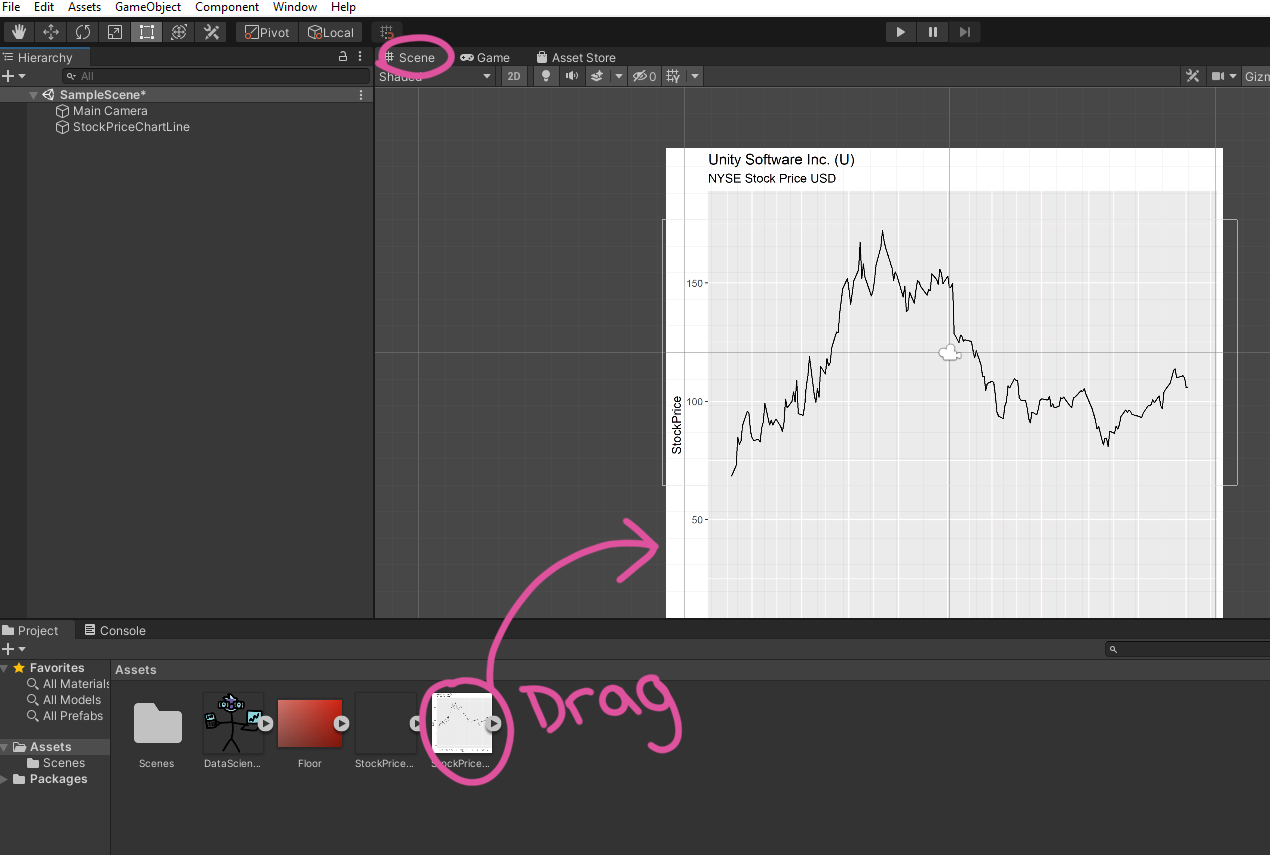Select Scenes folder in Project tree
1270x855 pixels.
pyautogui.click(x=56, y=763)
